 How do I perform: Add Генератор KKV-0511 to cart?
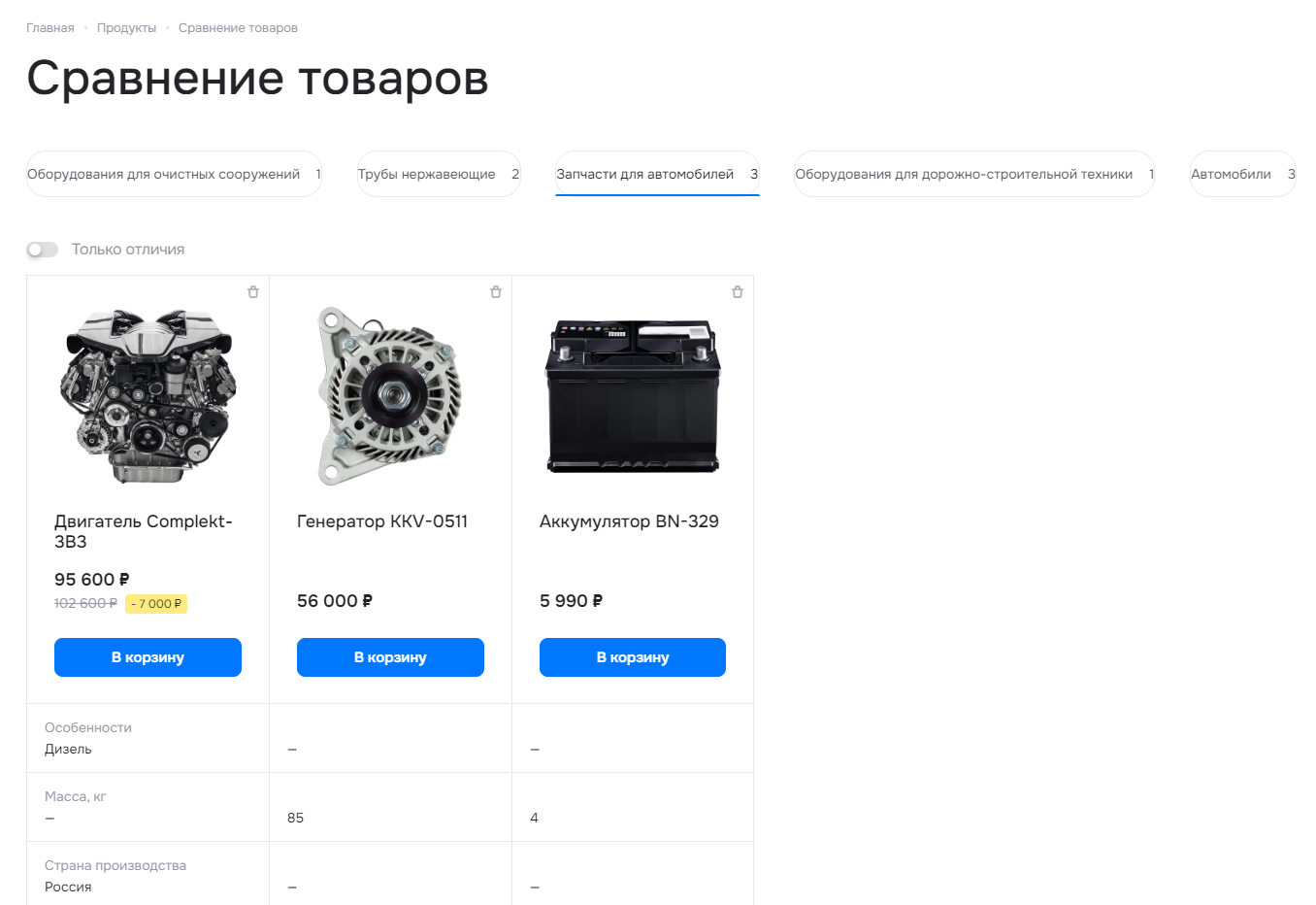(x=390, y=657)
